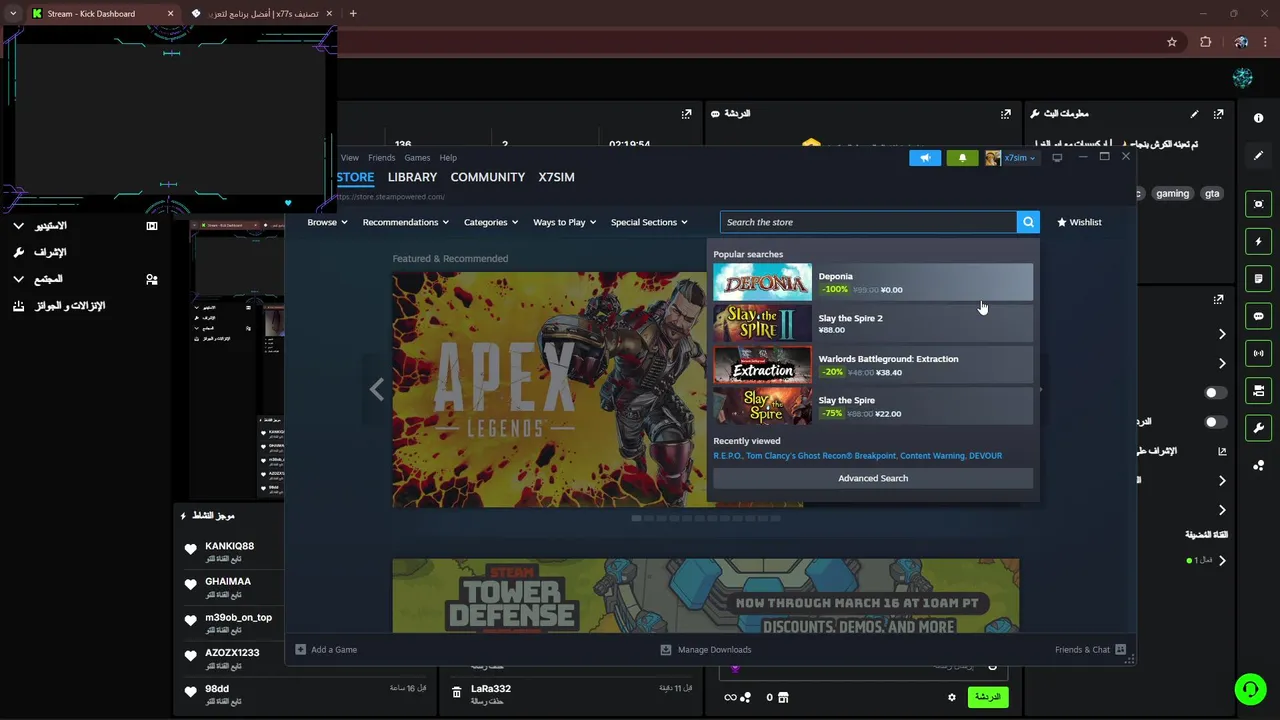The width and height of the screenshot is (1280, 720).
Task: Turn on the upper Kick settings switch
Action: [x=1216, y=393]
